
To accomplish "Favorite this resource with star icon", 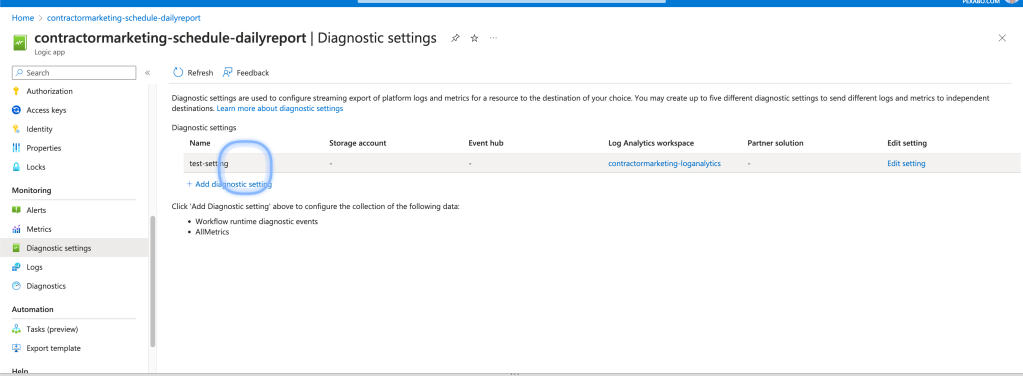I will point(474,39).
